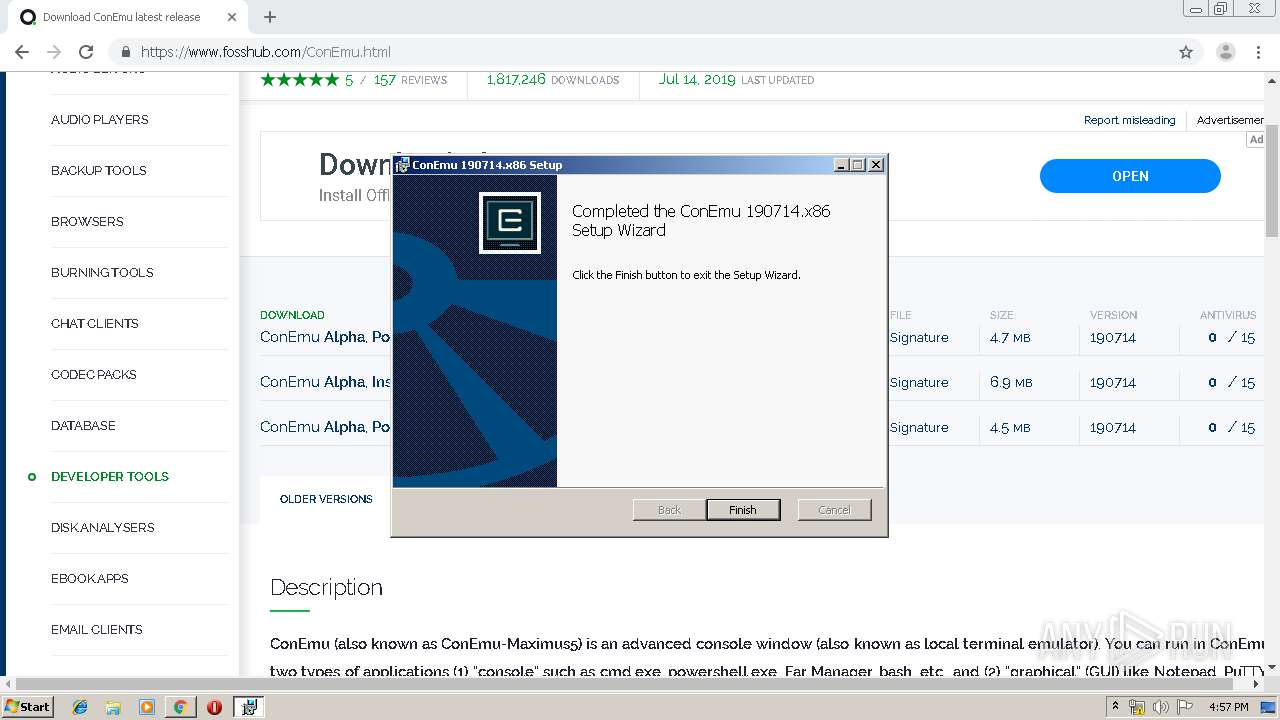
Task: Click the Action Center flag icon
Action: tap(1185, 707)
